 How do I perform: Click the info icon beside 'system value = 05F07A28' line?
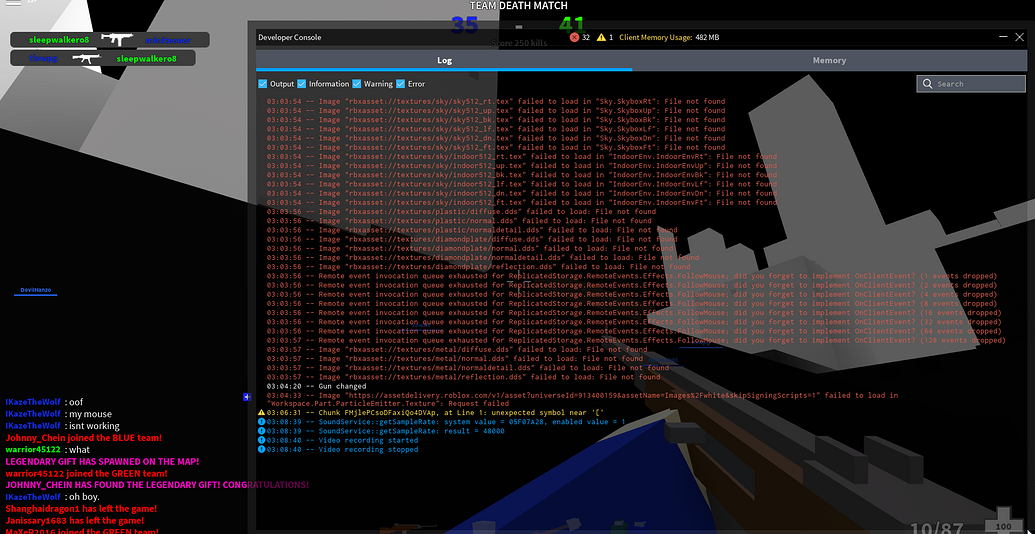click(261, 422)
